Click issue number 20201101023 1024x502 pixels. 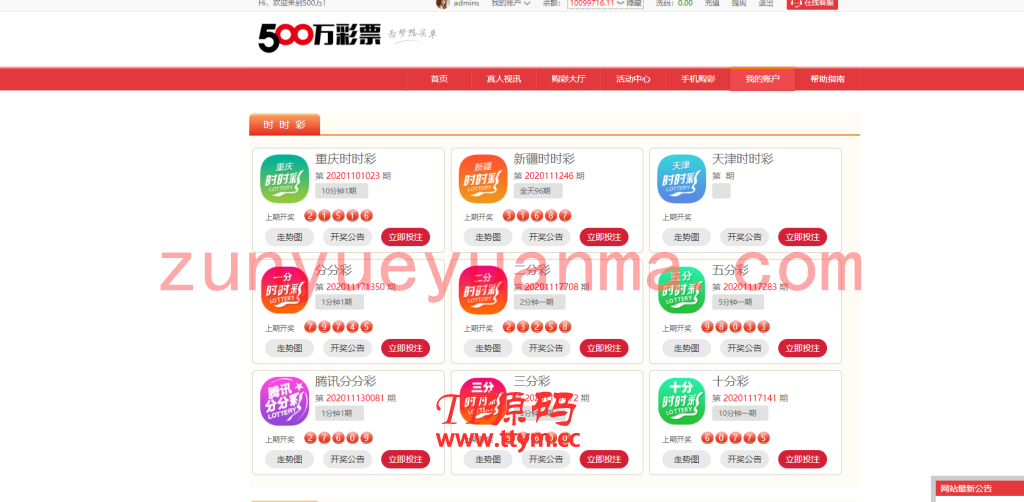tap(353, 176)
